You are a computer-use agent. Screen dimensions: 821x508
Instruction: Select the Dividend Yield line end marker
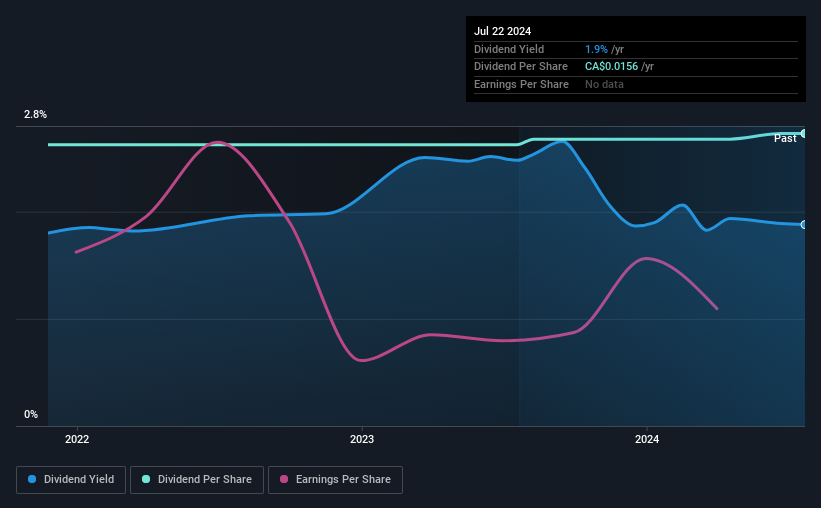[804, 225]
